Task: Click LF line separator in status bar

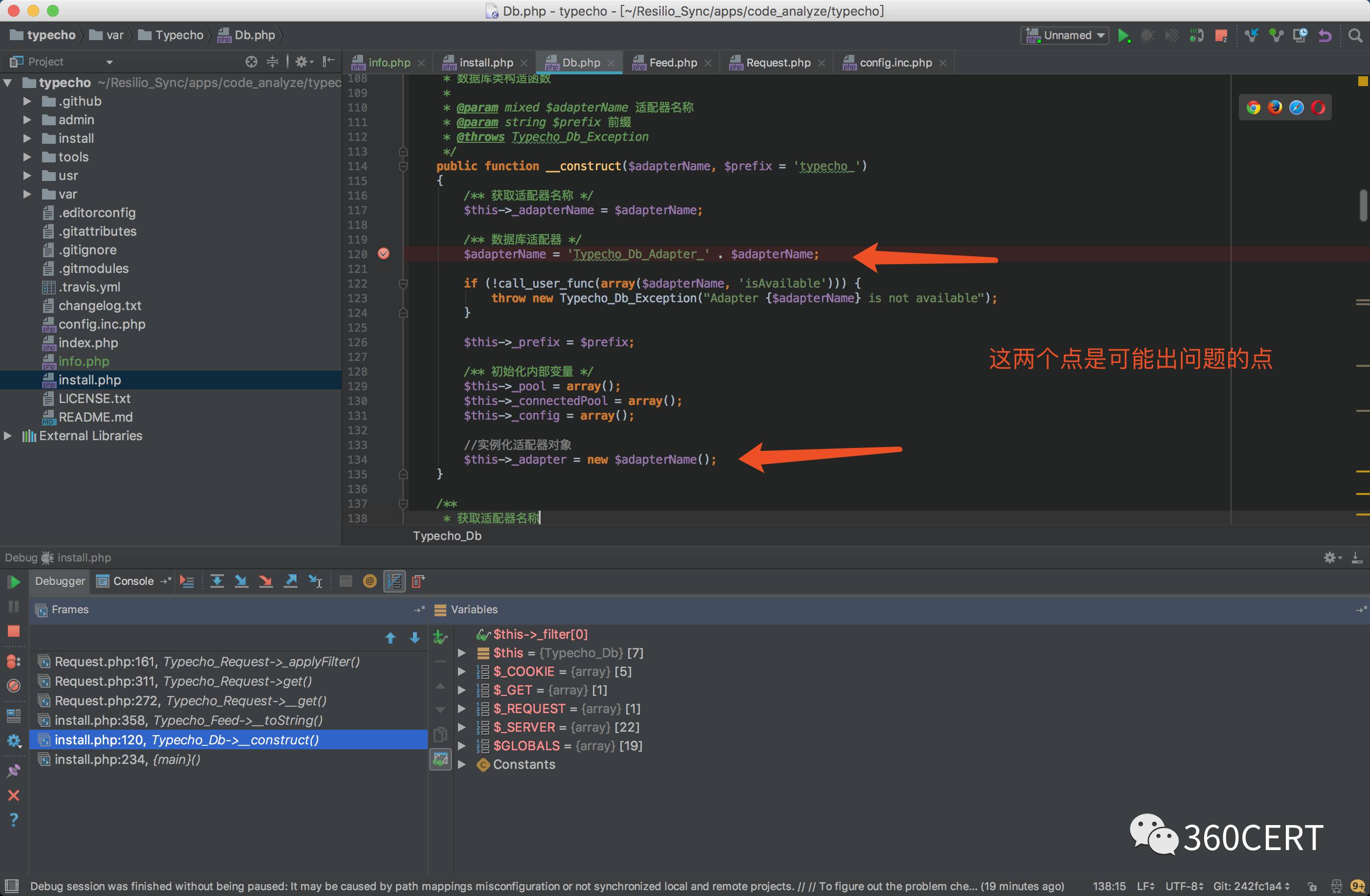Action: 1145,886
